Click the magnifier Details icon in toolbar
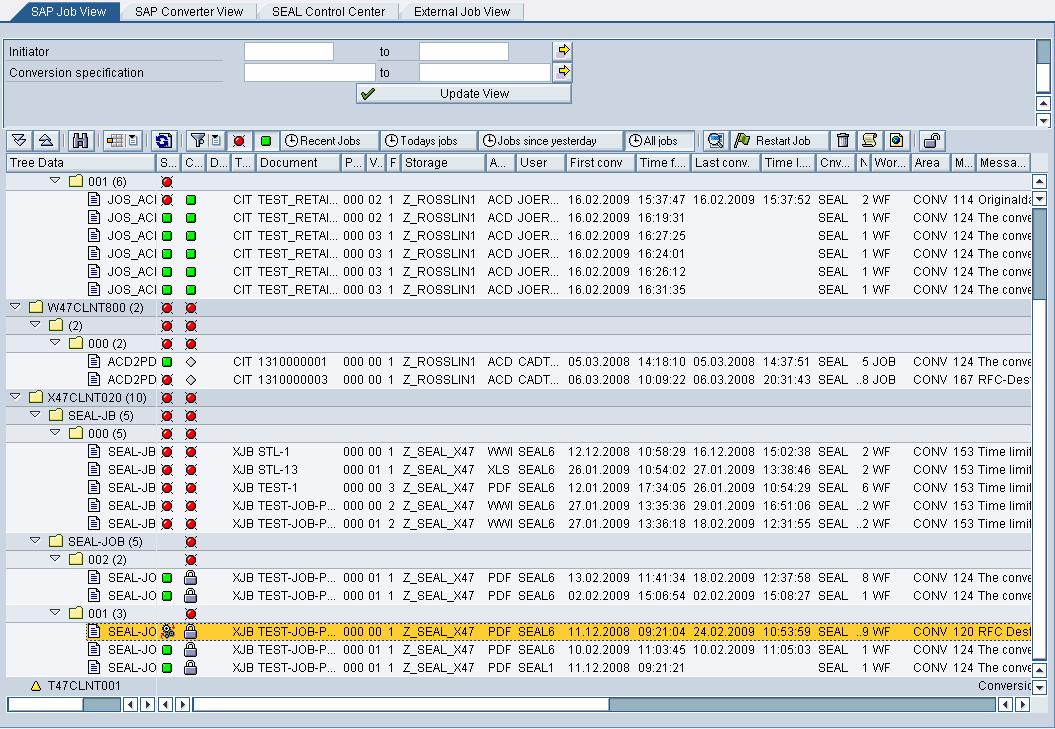This screenshot has height=729, width=1055. click(714, 141)
